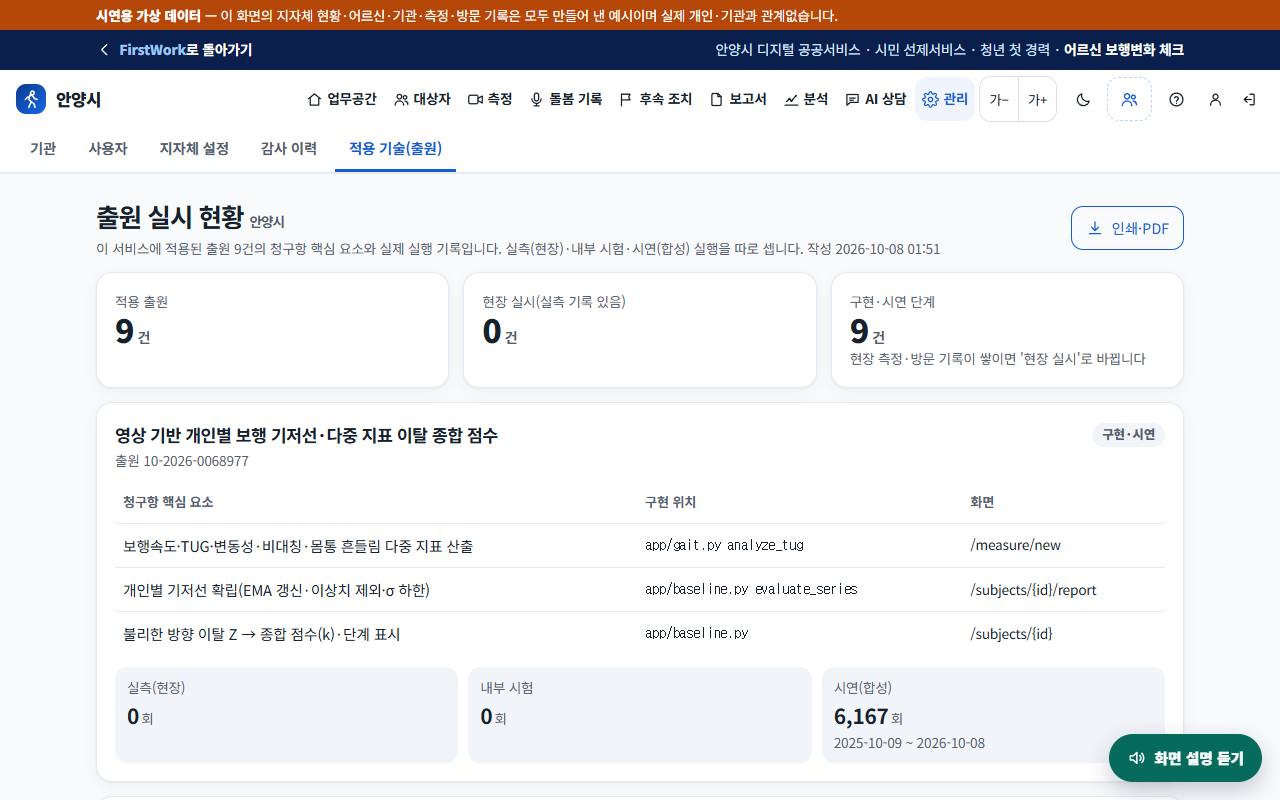1280x800 pixels.
Task: Click app/gait.py analyze_tug text
Action: pyautogui.click(x=724, y=545)
